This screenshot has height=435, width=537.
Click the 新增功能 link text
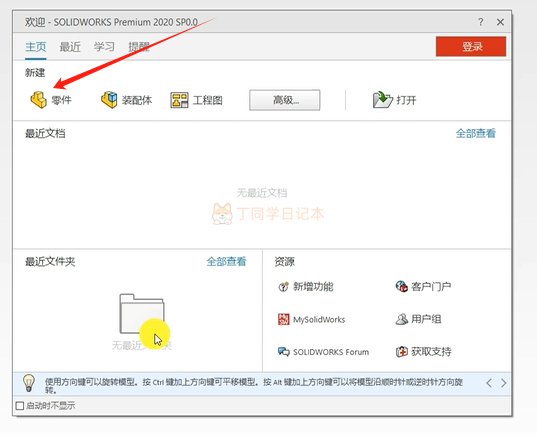pyautogui.click(x=313, y=286)
